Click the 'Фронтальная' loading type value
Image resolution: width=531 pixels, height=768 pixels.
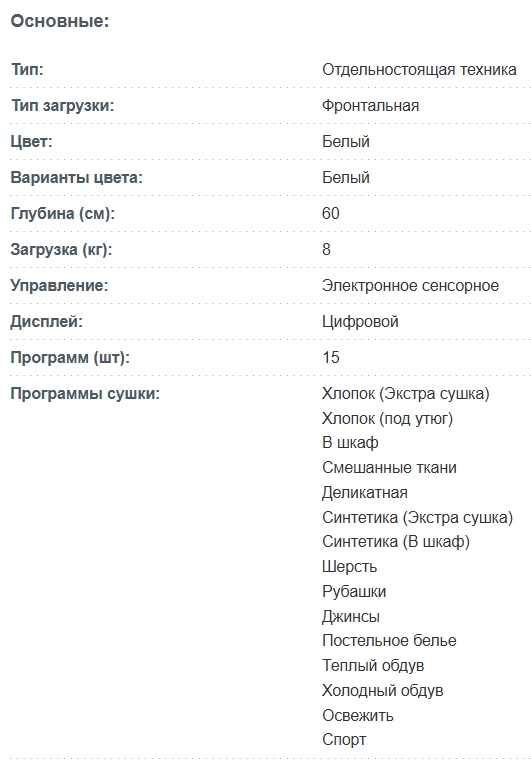370,105
